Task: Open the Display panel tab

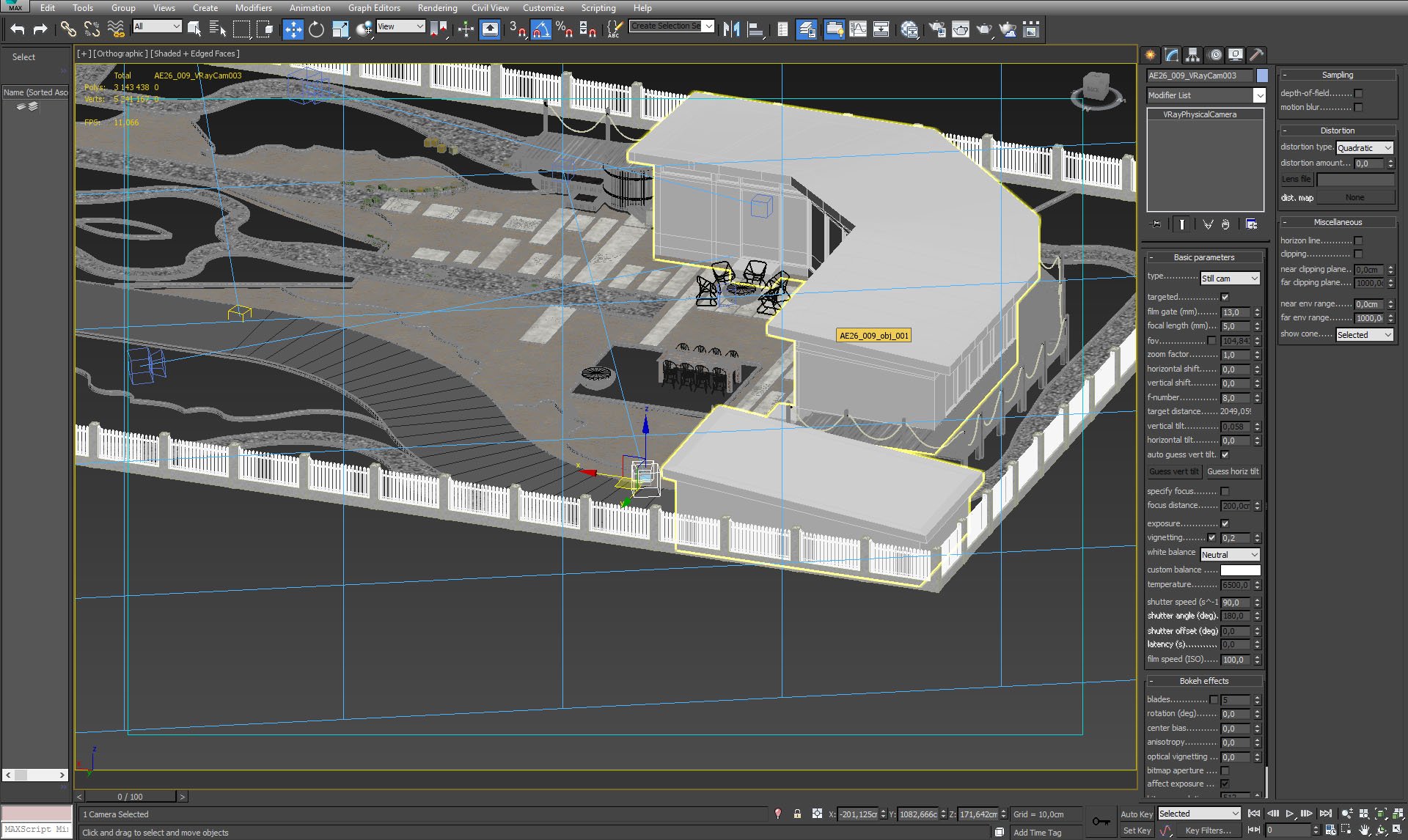Action: [1236, 55]
